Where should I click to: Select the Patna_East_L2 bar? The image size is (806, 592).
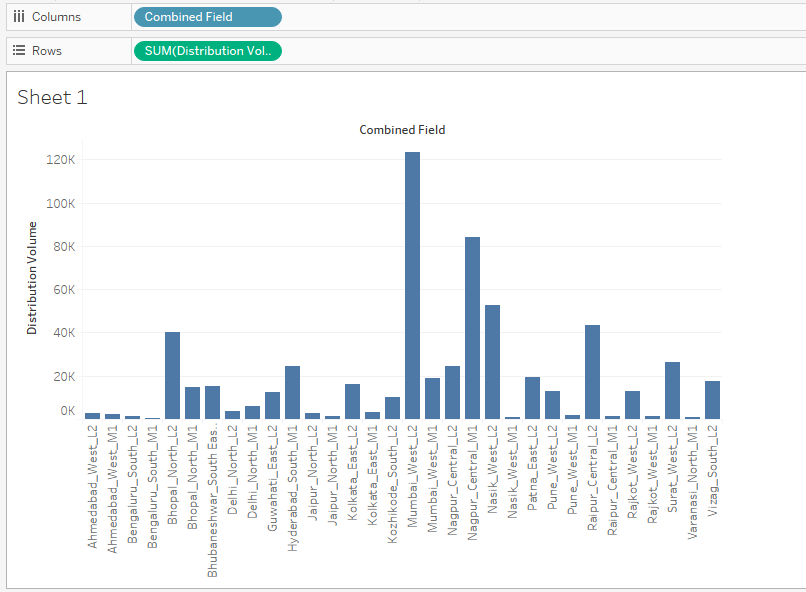click(533, 398)
